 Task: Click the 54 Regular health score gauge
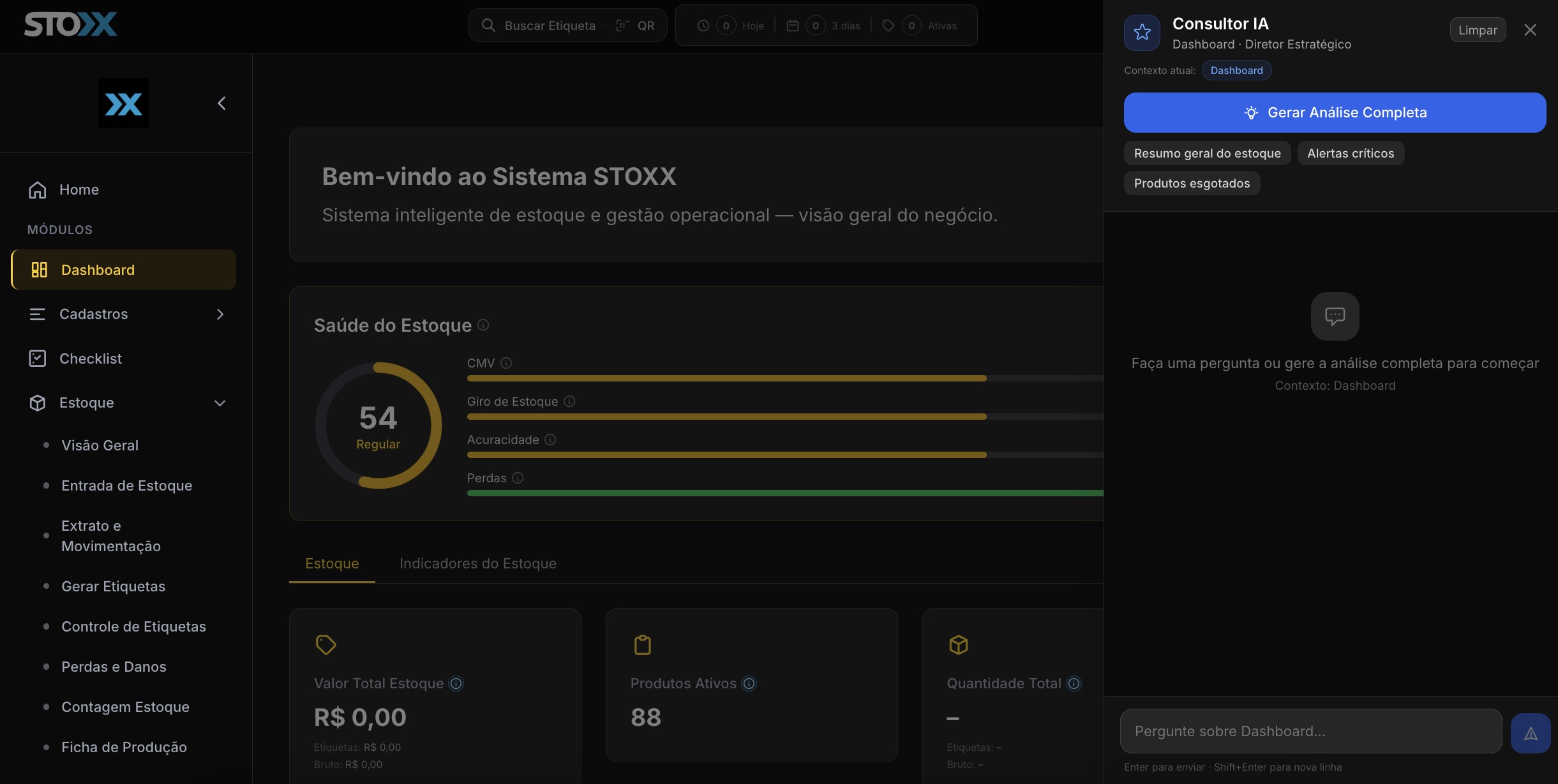point(378,425)
